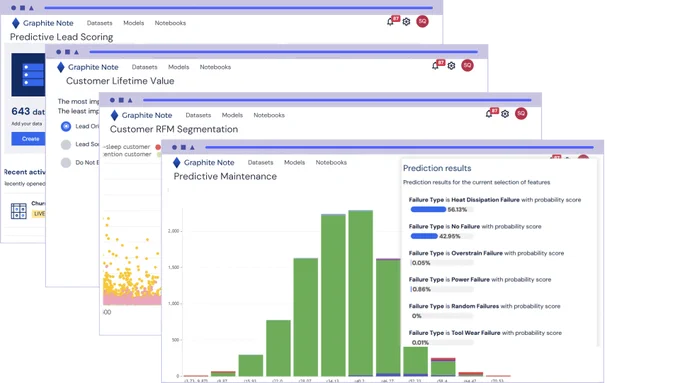Open Models in Customer Lifetime Value window
The height and width of the screenshot is (383, 680).
click(x=179, y=67)
